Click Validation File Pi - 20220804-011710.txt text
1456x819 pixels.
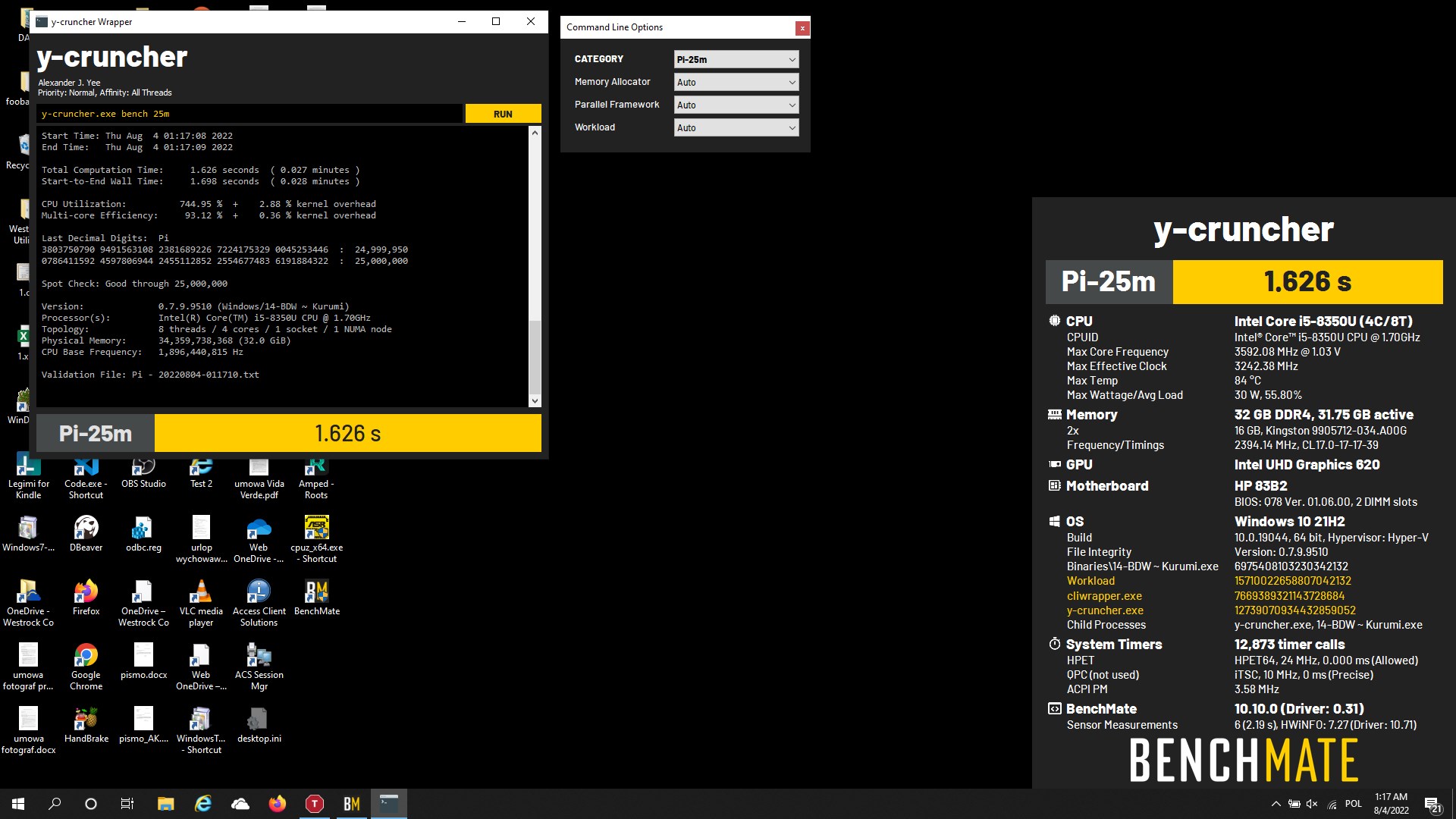tap(150, 375)
